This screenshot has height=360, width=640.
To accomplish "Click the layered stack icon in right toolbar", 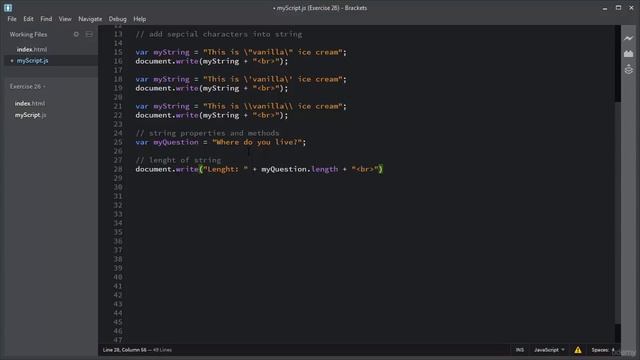I will point(629,69).
